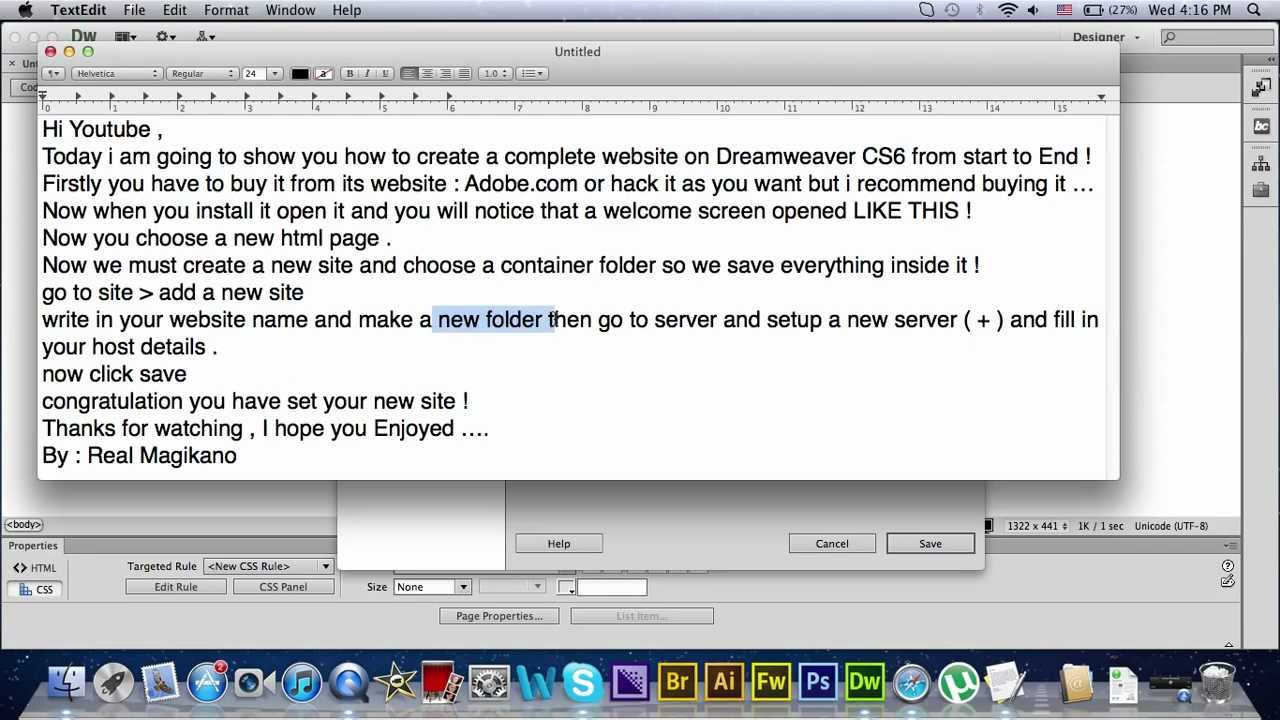Click the color picker swatch in Properties panel
Screen dimensions: 1280x720
pos(566,587)
